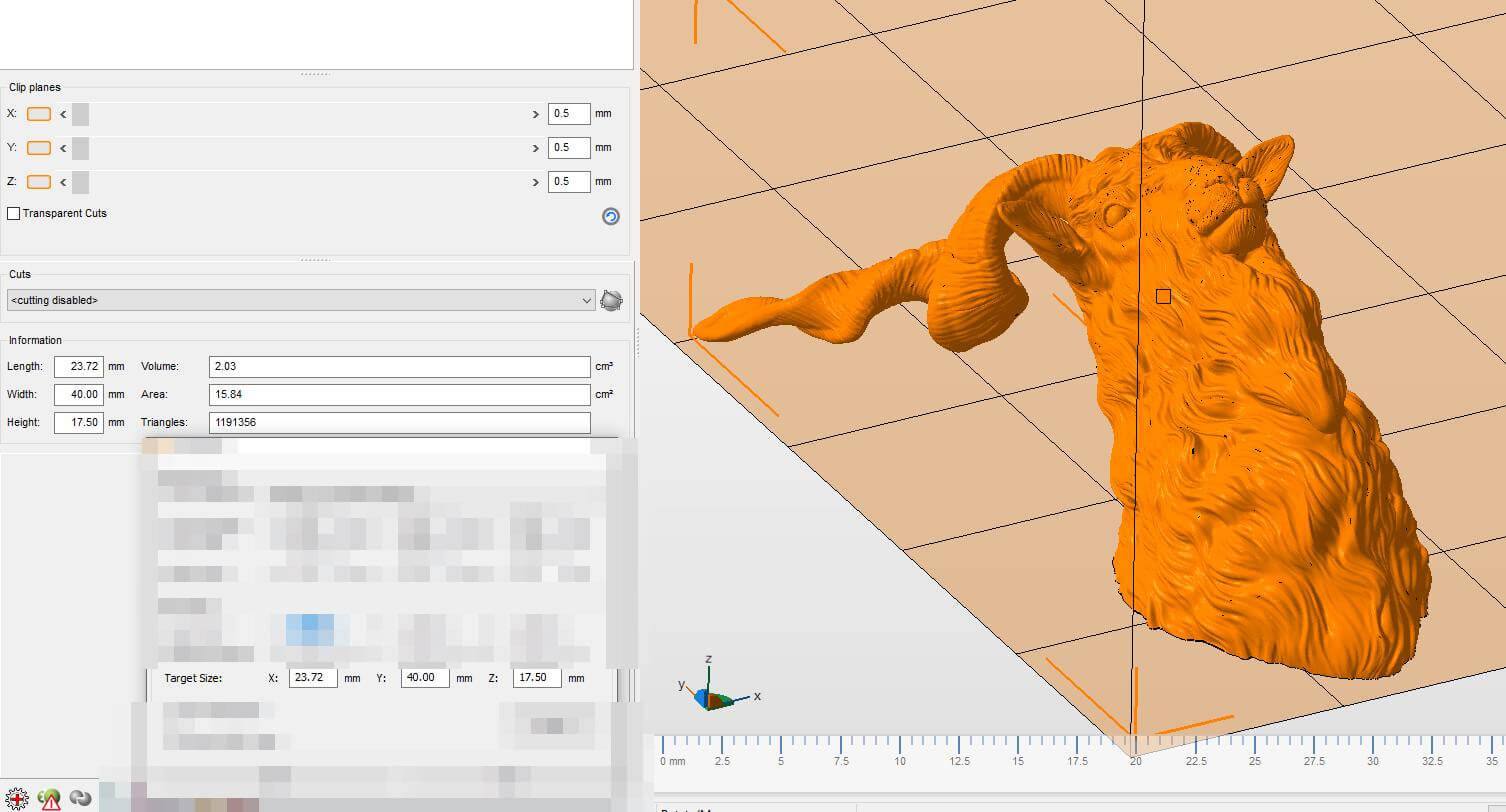Click the sphere cut icon beside the Cuts dropdown
This screenshot has width=1506, height=812.
click(x=611, y=300)
